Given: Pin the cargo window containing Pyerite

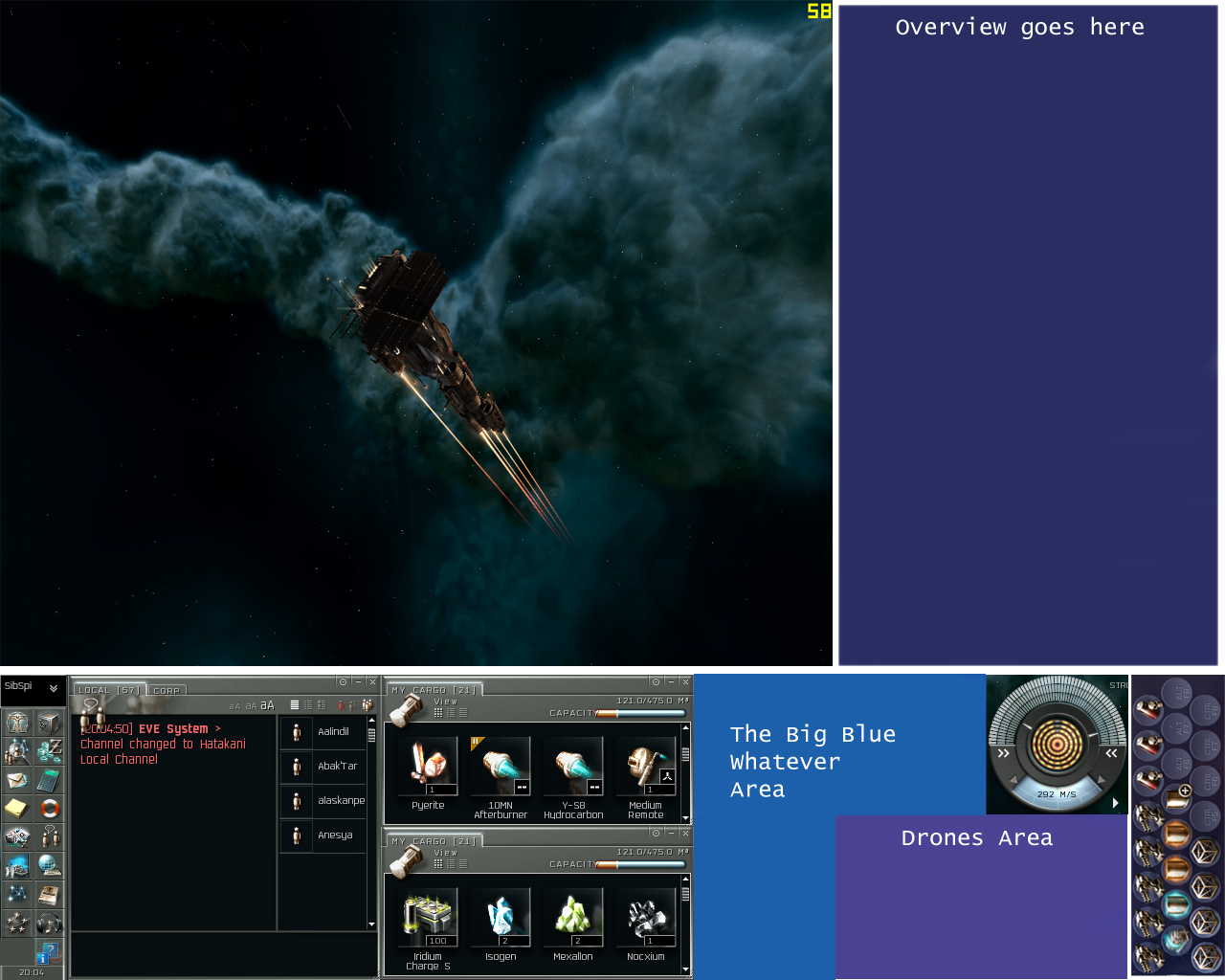Looking at the screenshot, I should (656, 682).
